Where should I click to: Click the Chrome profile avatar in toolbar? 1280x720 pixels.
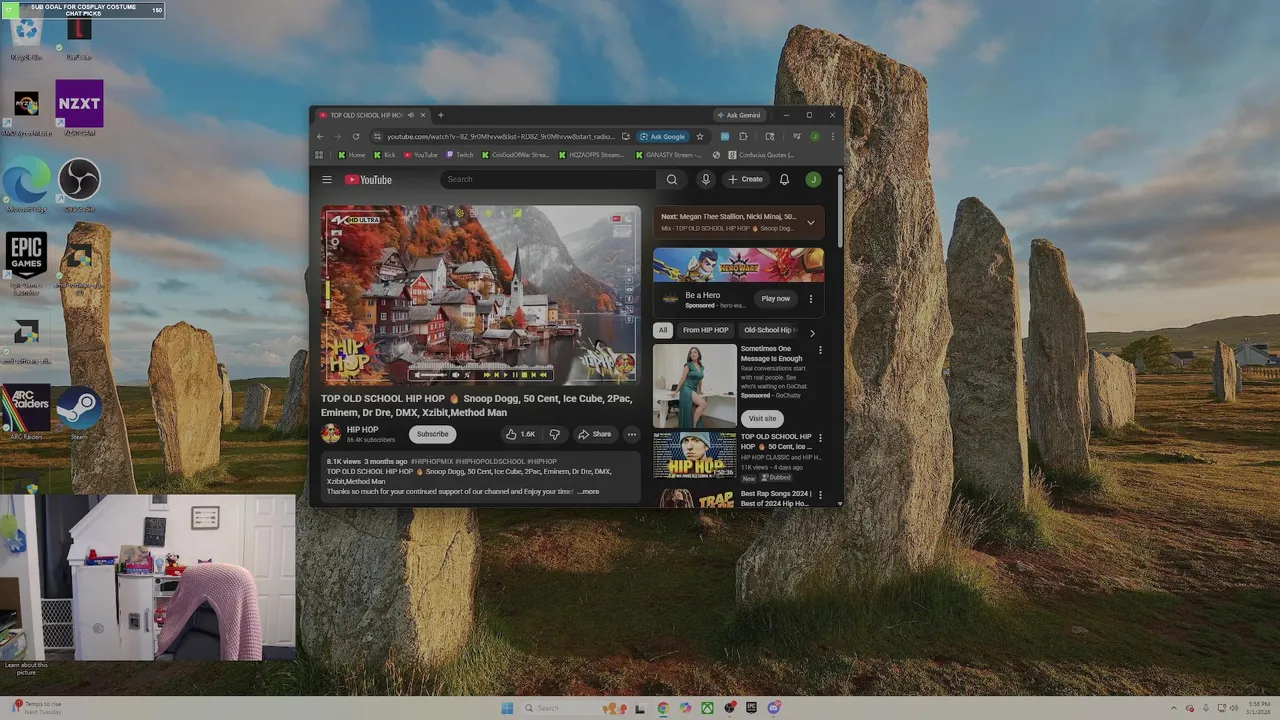point(815,137)
